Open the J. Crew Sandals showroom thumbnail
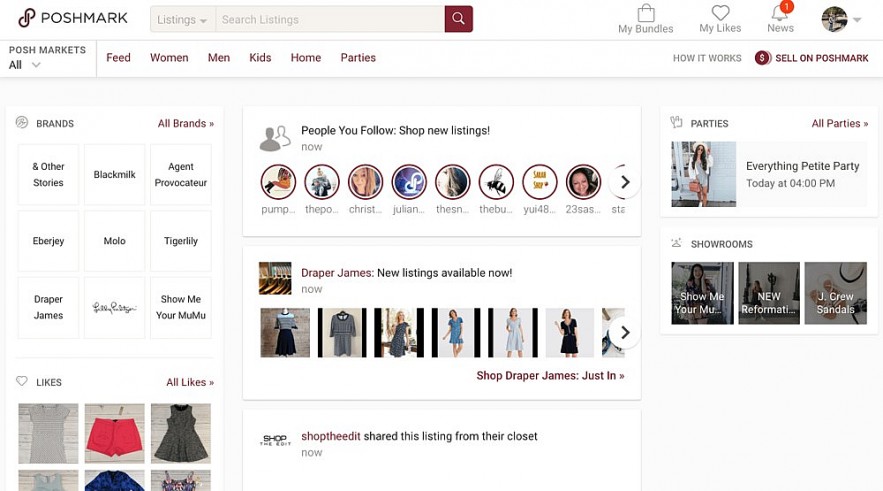The height and width of the screenshot is (491, 883). tap(835, 293)
